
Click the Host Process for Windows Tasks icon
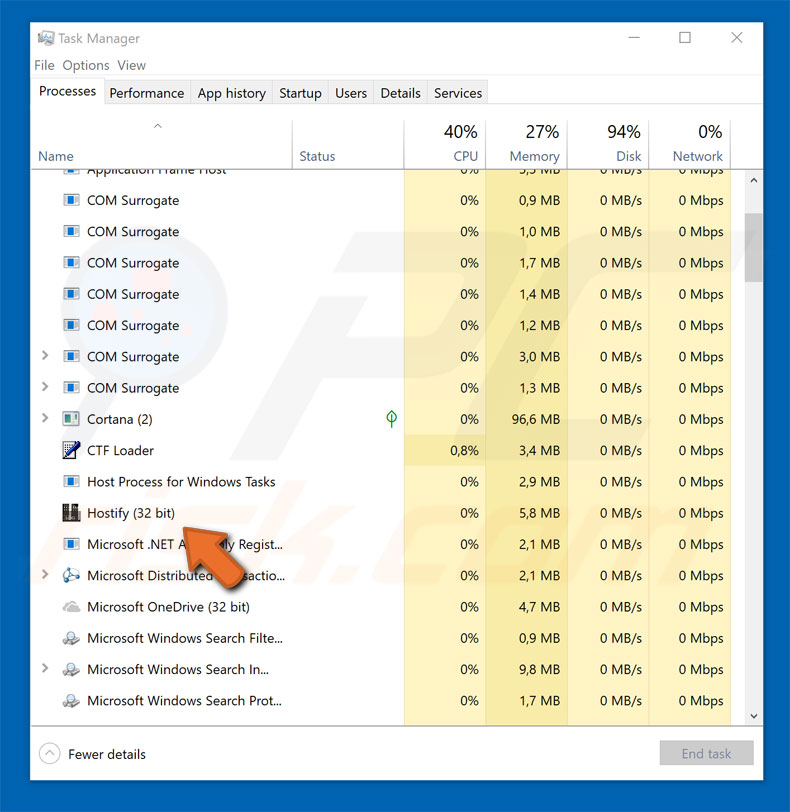click(71, 482)
